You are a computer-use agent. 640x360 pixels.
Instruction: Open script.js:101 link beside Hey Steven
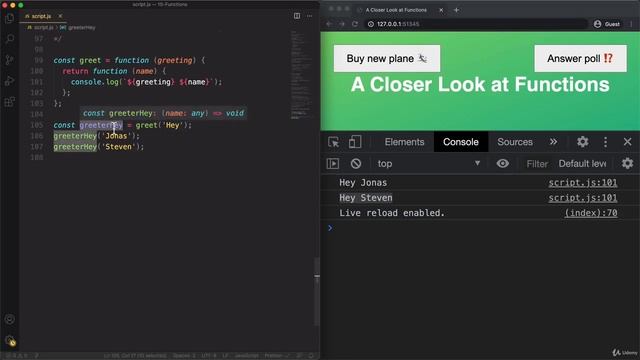tap(582, 198)
